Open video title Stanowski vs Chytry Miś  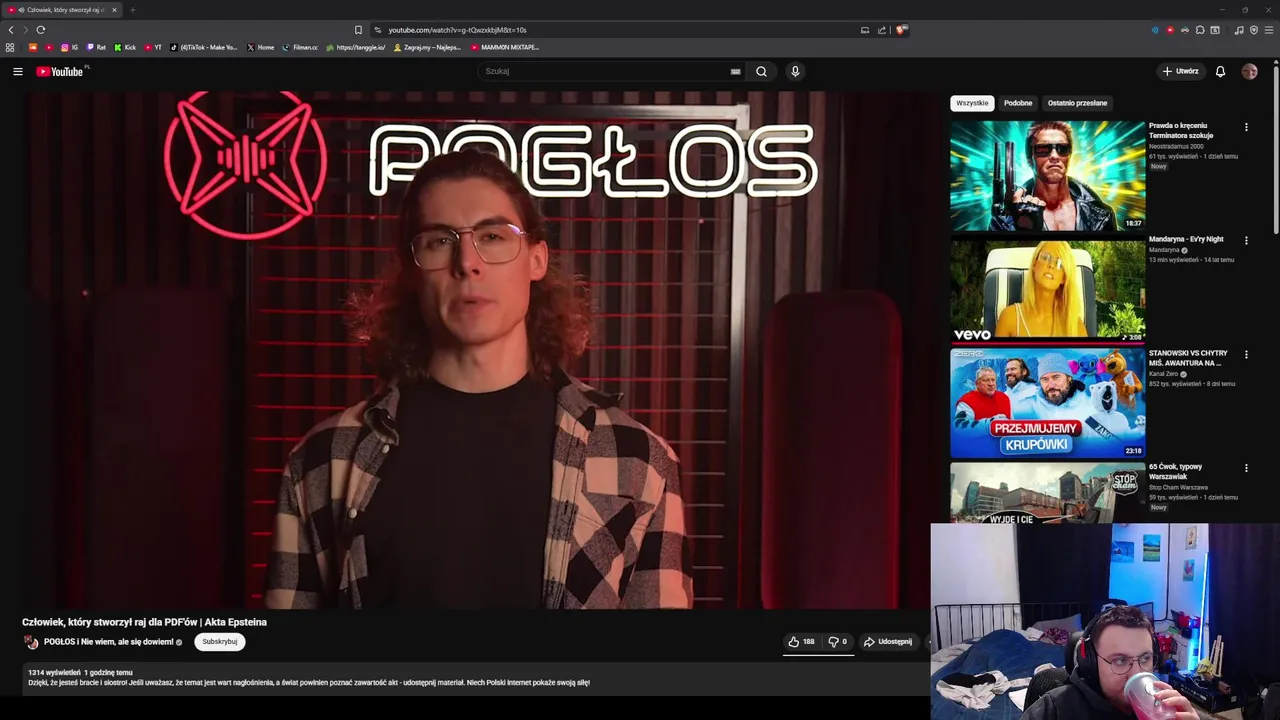coord(1188,358)
